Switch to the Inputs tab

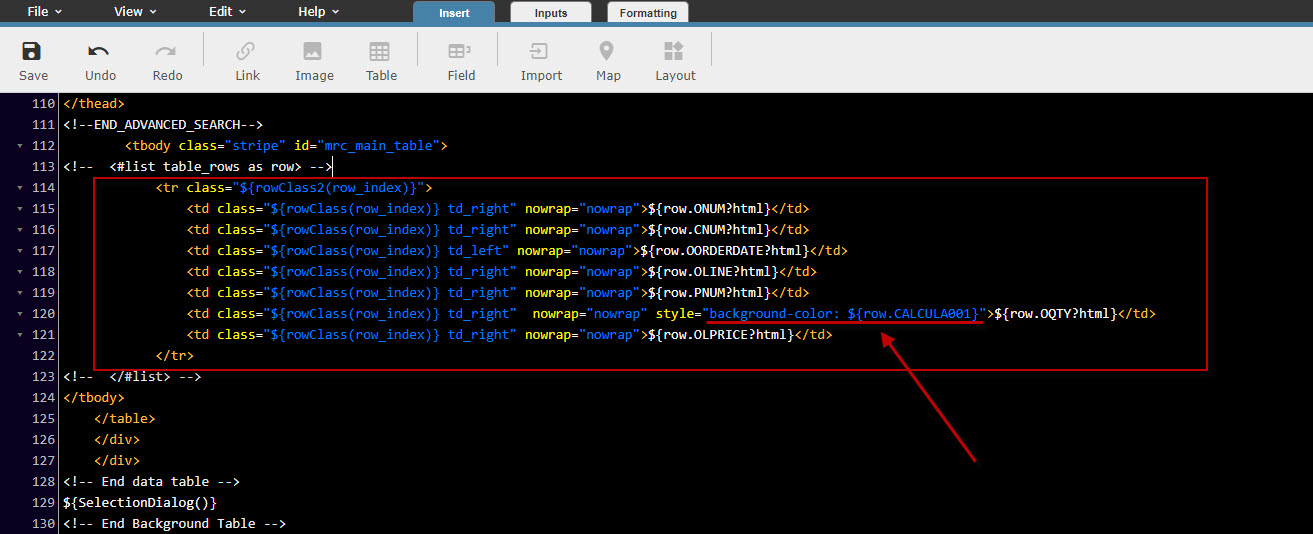click(551, 13)
